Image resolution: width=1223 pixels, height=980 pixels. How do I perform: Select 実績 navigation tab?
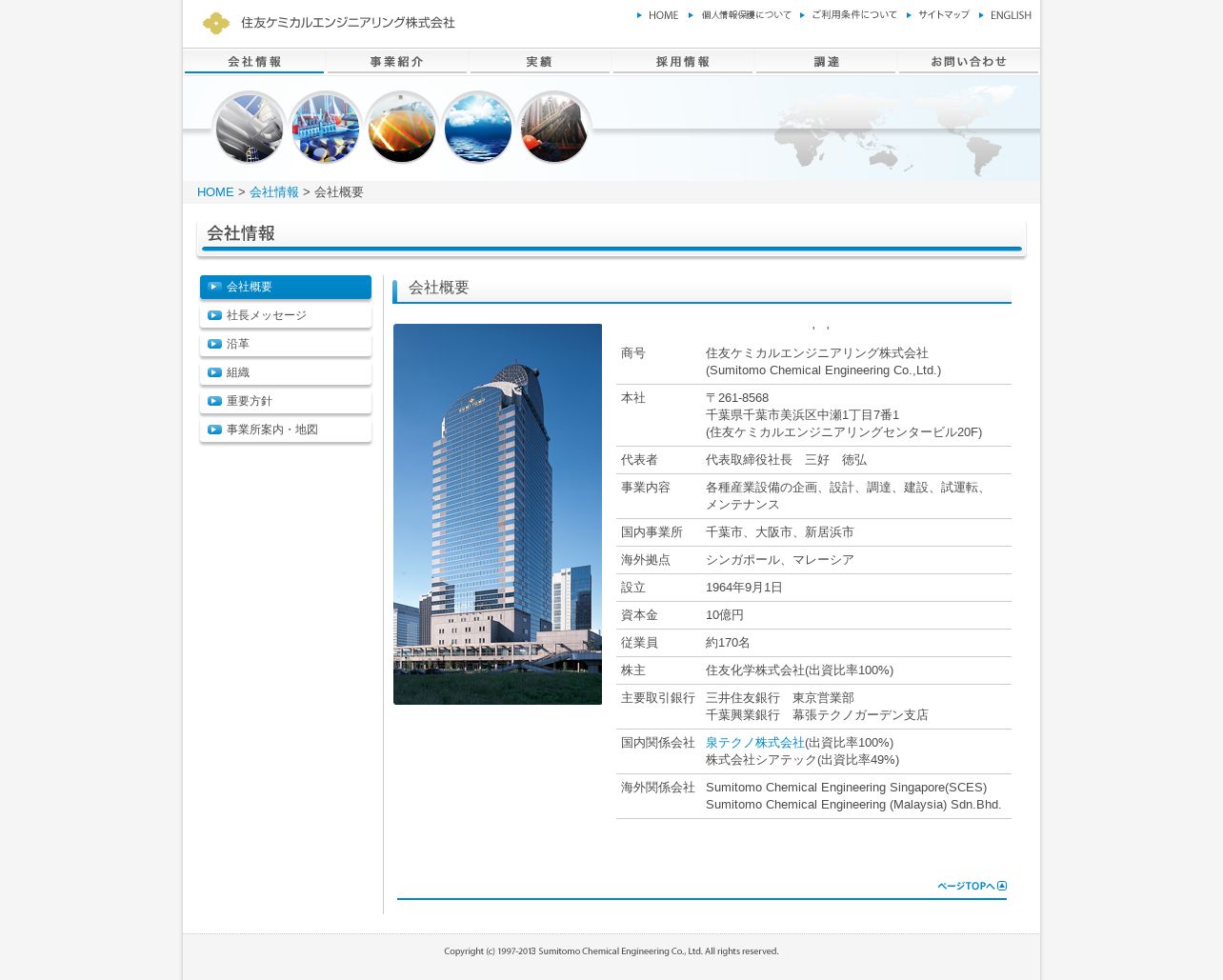(x=540, y=62)
